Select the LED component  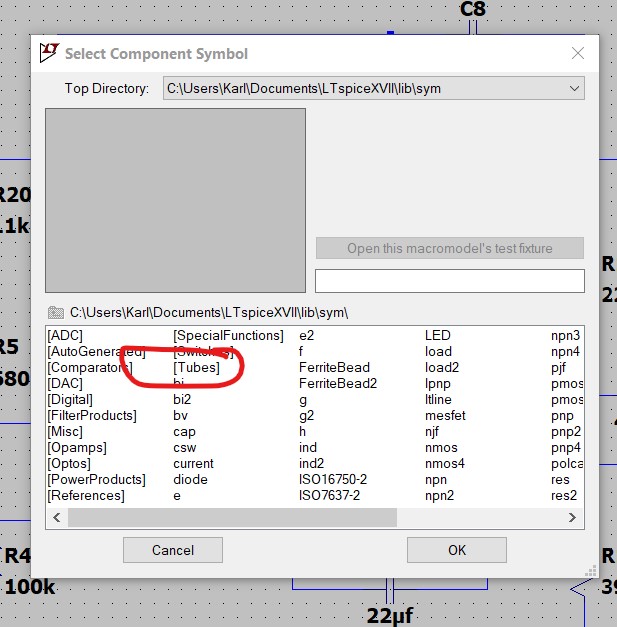437,335
